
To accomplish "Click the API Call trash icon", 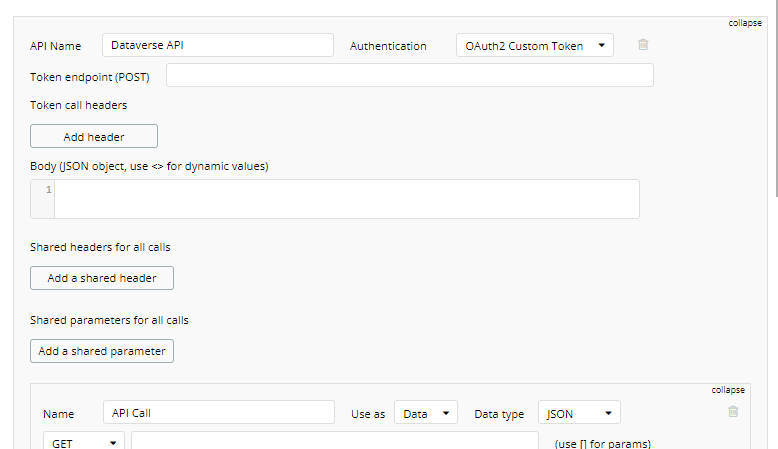I will pos(733,412).
